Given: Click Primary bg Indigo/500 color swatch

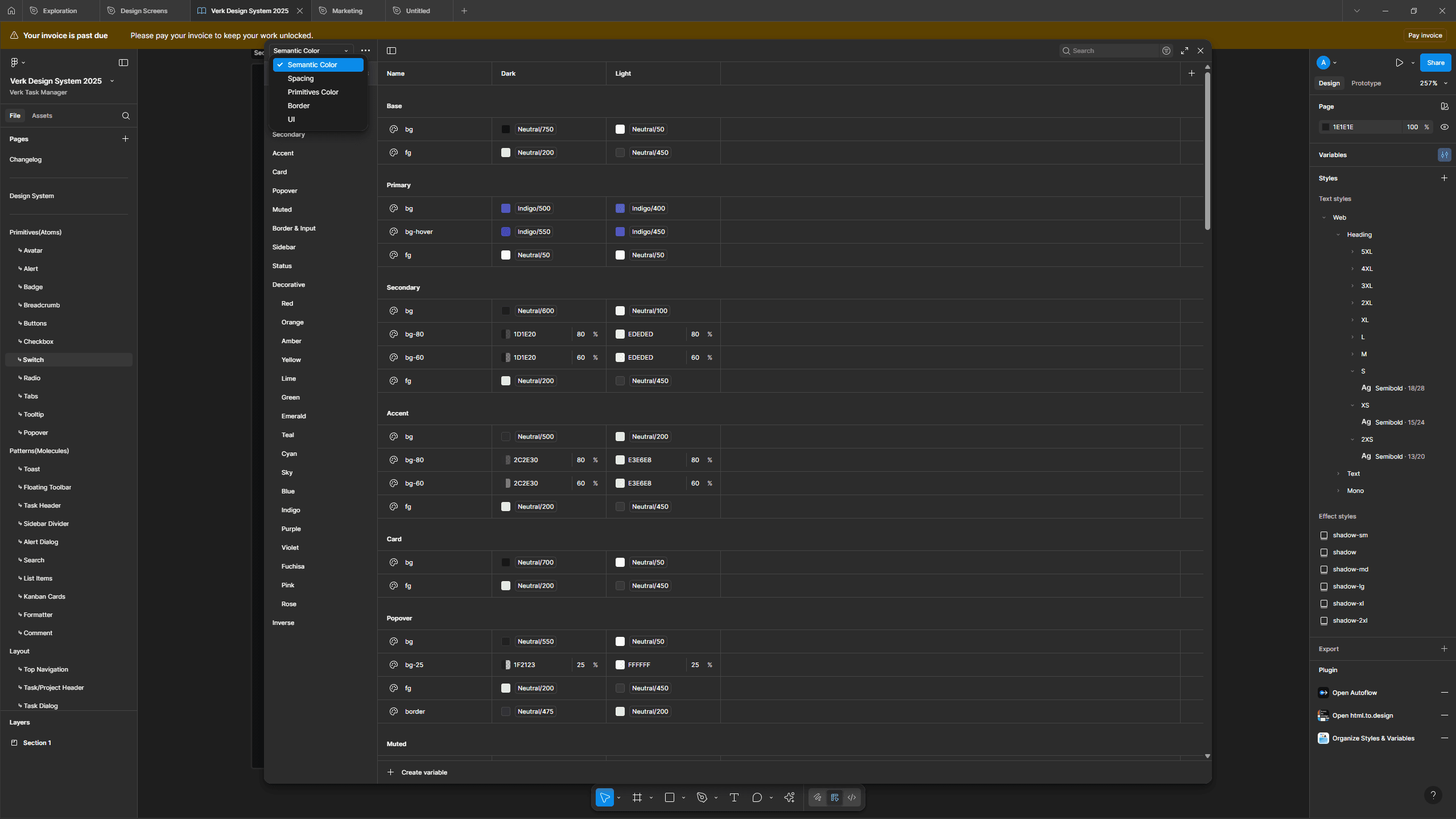Looking at the screenshot, I should (x=506, y=208).
